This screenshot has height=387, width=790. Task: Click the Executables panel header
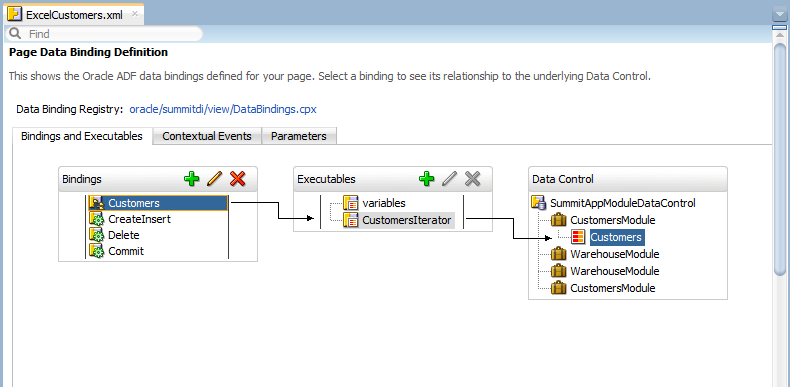pos(393,179)
